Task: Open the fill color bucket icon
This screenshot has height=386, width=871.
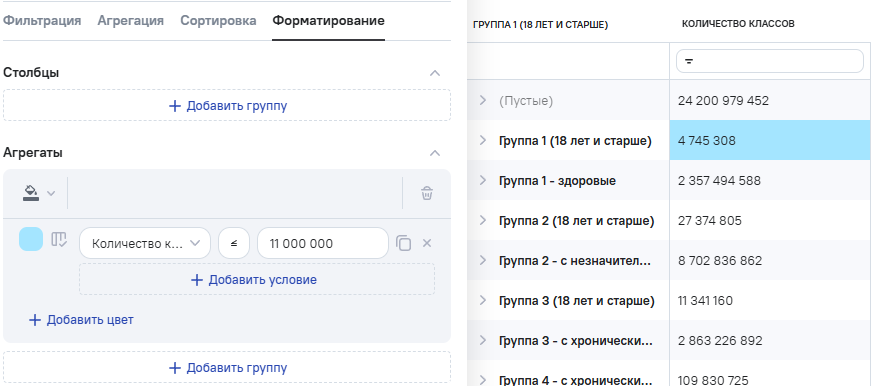Action: [x=31, y=193]
